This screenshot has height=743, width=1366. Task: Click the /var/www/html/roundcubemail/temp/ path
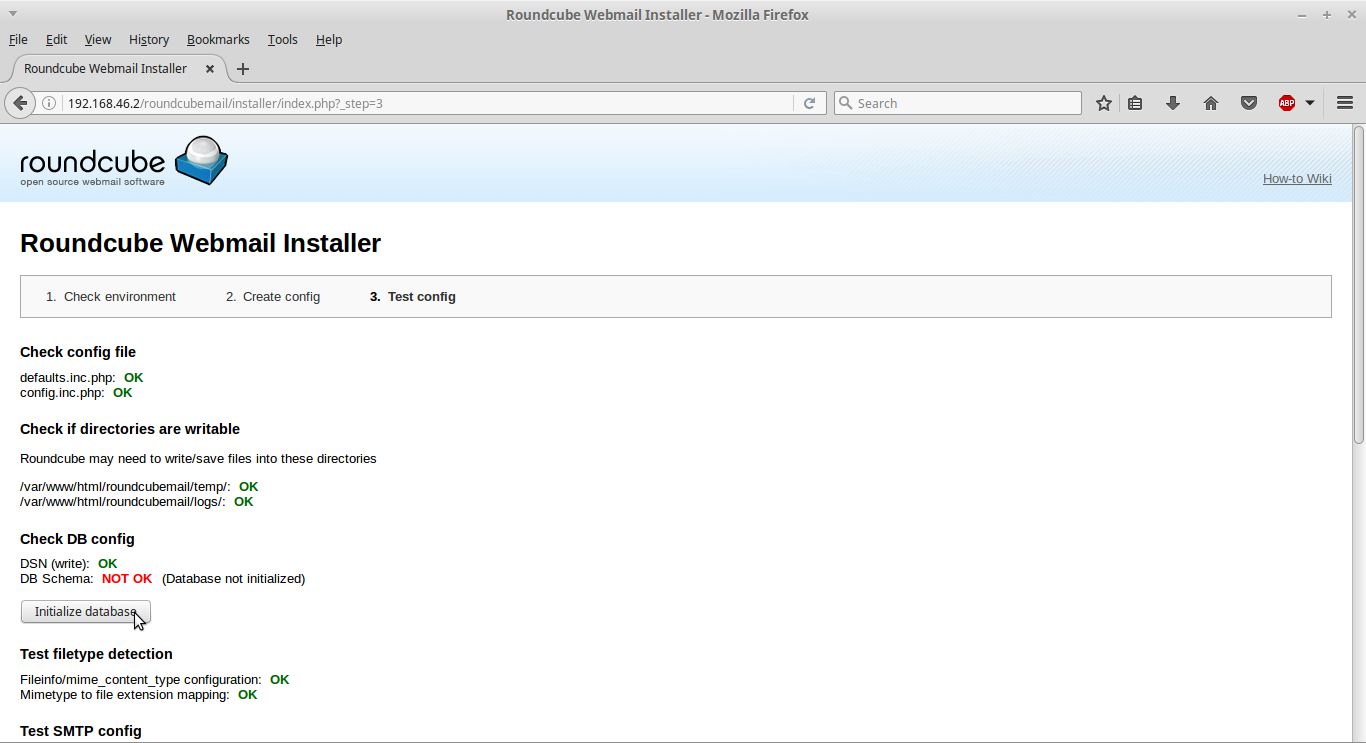click(x=125, y=487)
